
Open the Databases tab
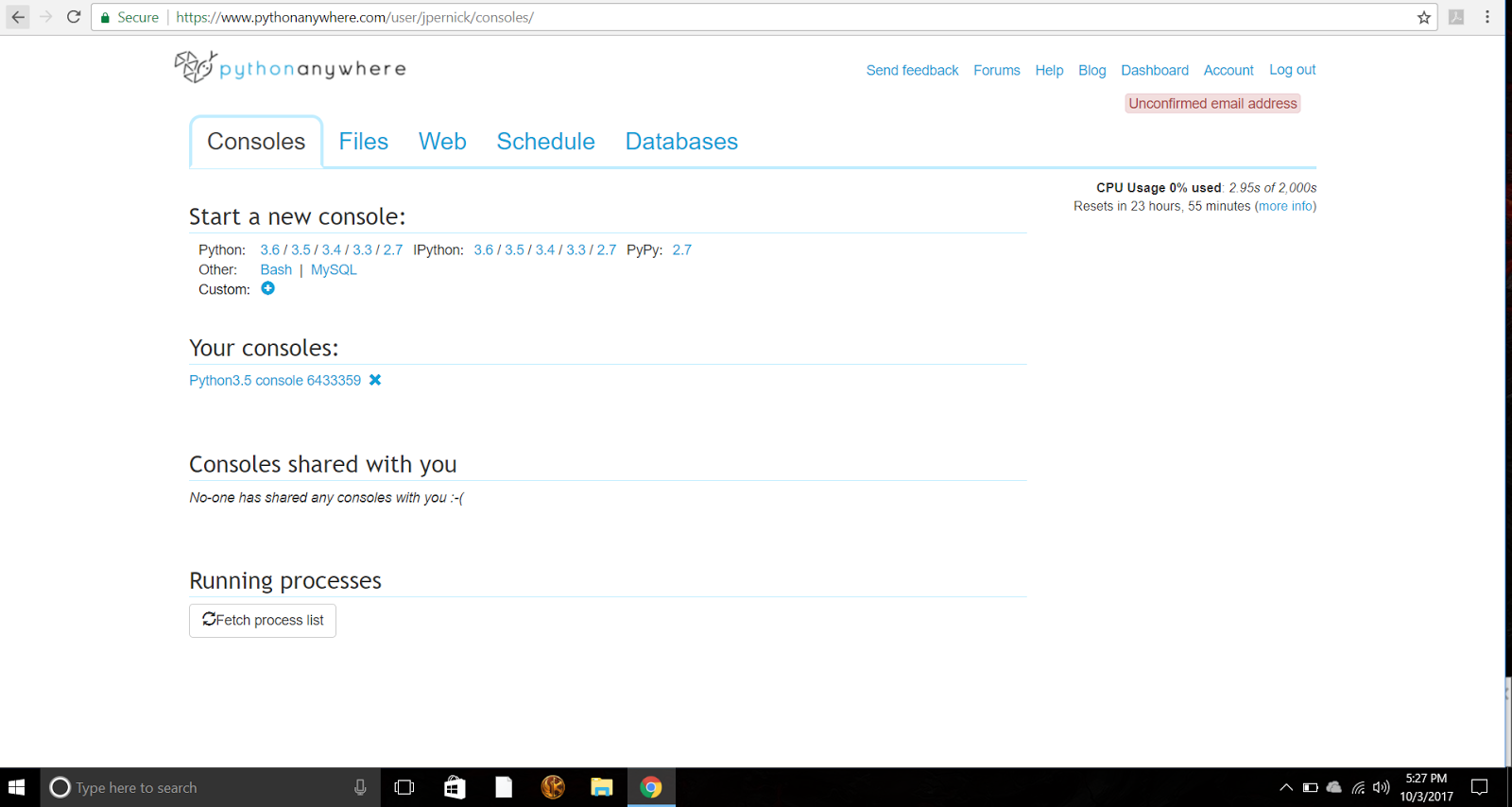coord(681,142)
